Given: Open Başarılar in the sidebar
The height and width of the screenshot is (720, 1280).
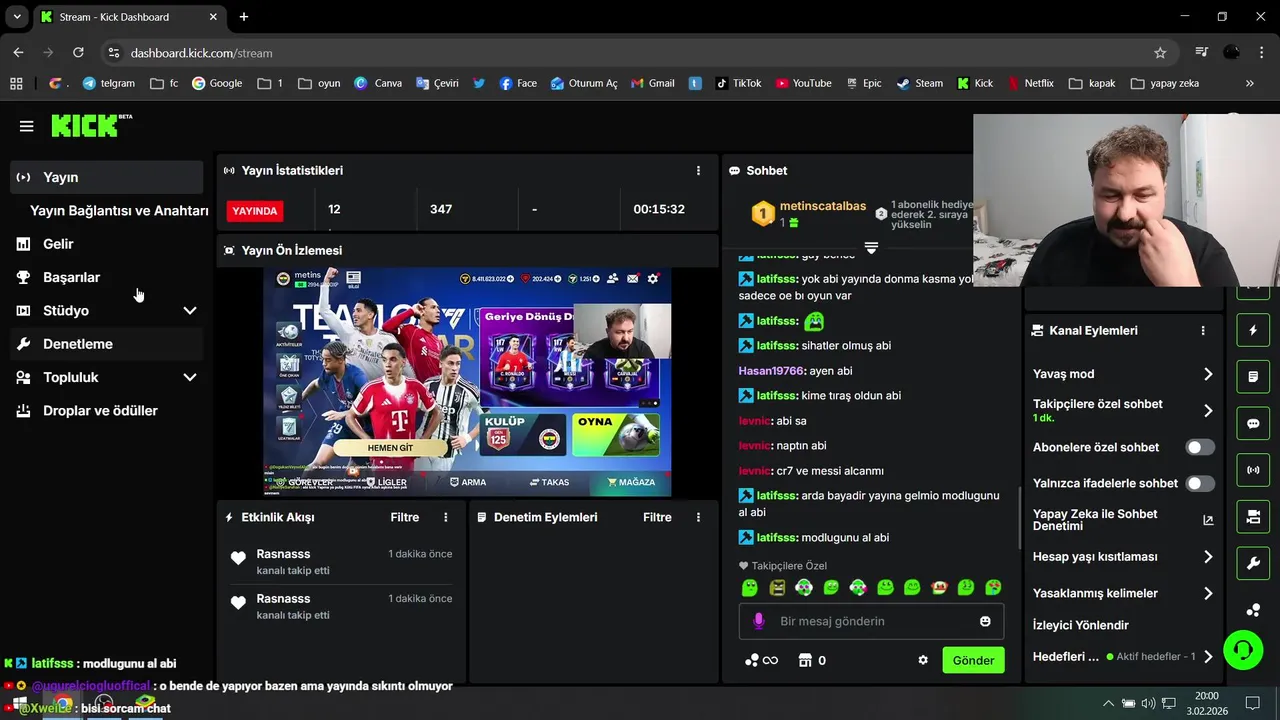Looking at the screenshot, I should pyautogui.click(x=106, y=277).
